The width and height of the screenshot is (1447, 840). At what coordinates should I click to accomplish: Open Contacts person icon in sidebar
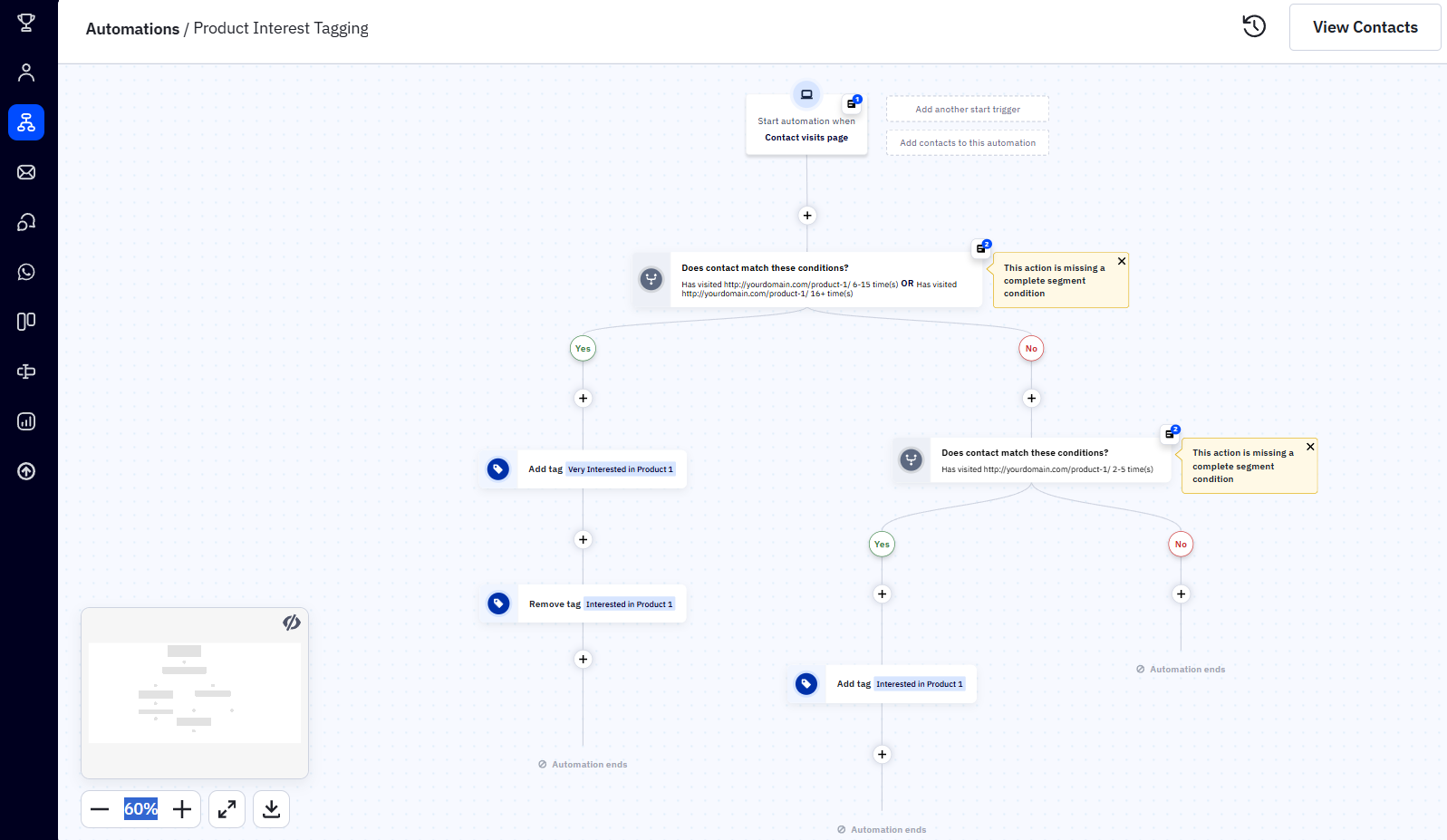coord(26,72)
